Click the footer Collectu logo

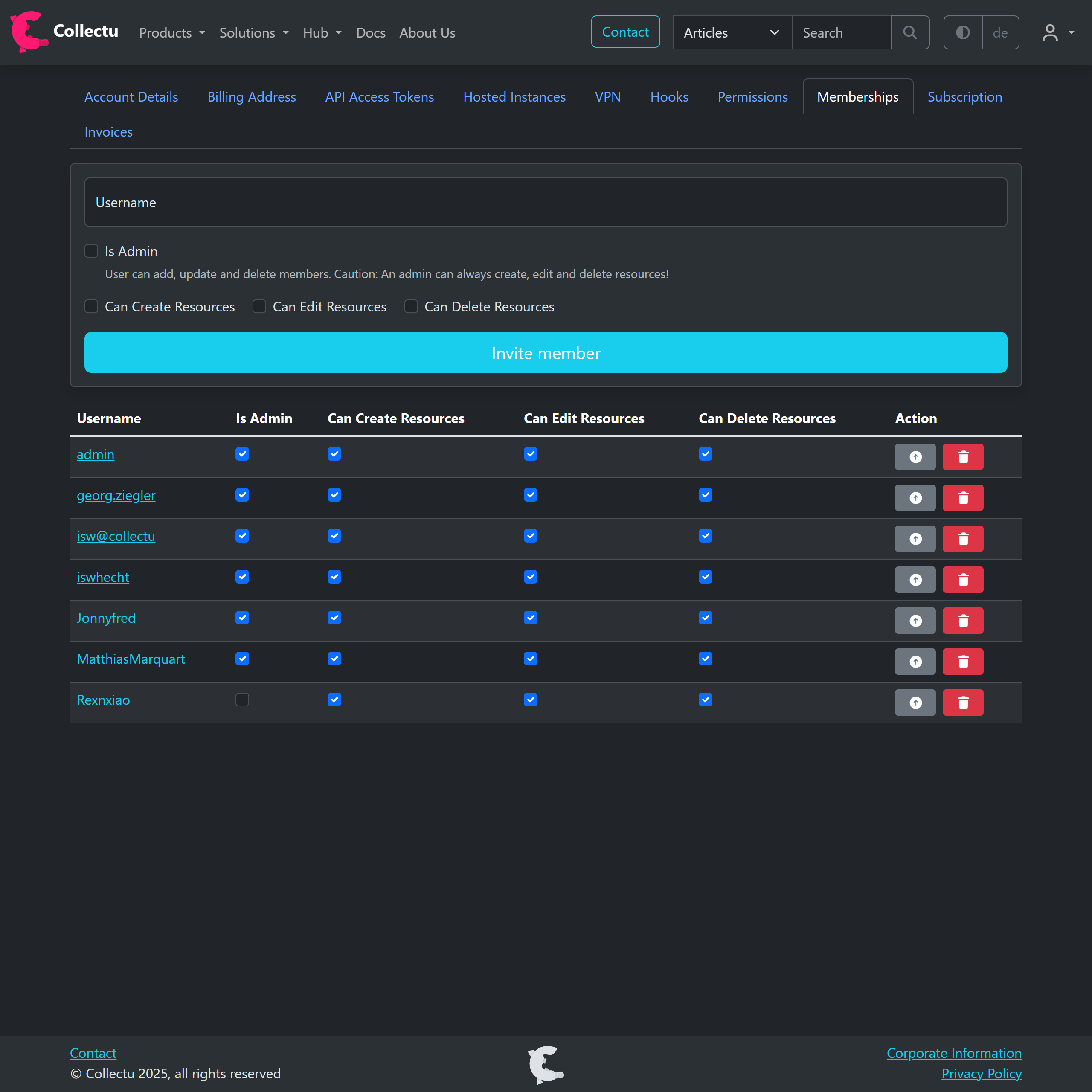tap(546, 1064)
